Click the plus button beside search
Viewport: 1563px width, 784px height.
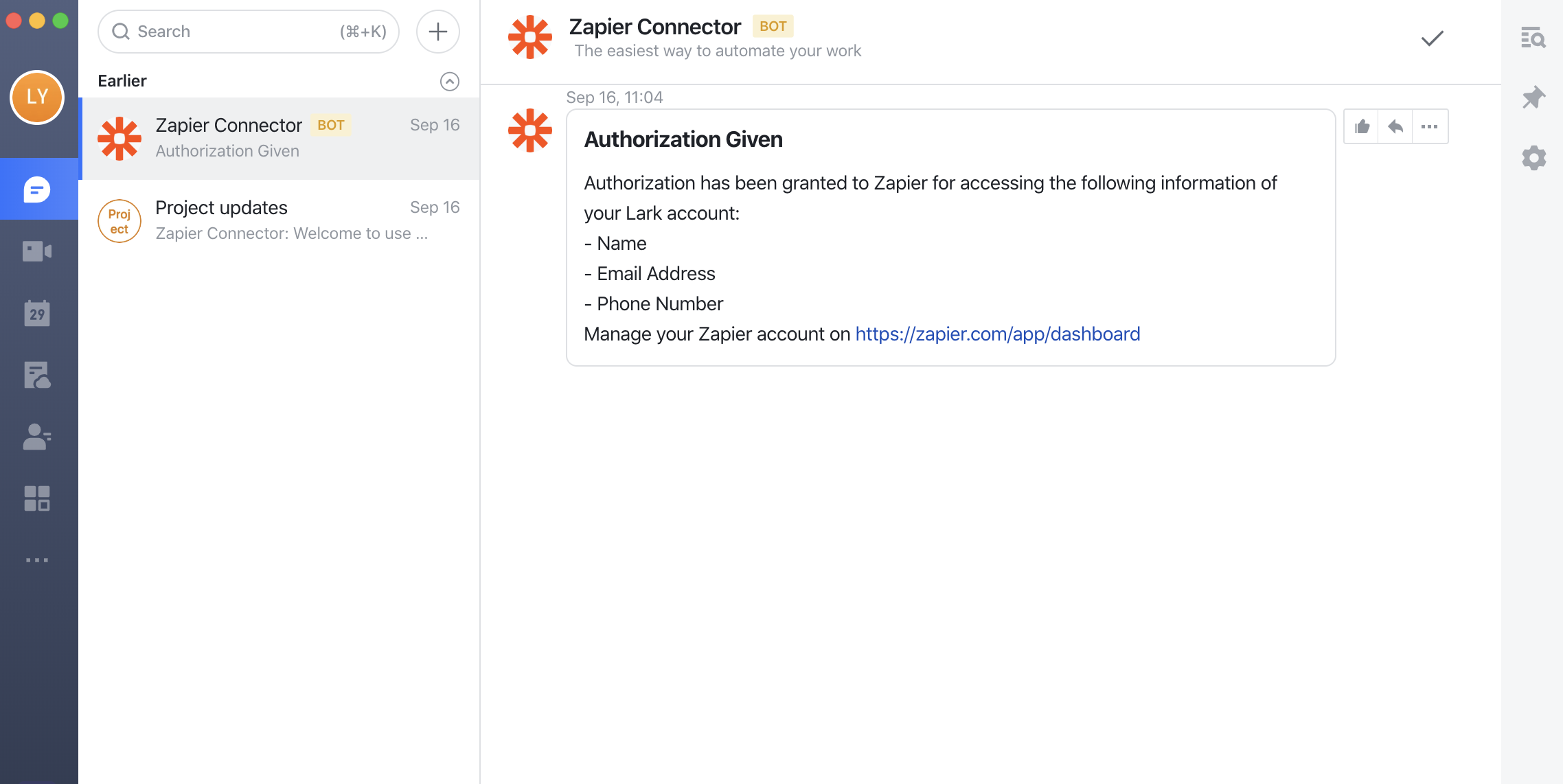pyautogui.click(x=437, y=32)
